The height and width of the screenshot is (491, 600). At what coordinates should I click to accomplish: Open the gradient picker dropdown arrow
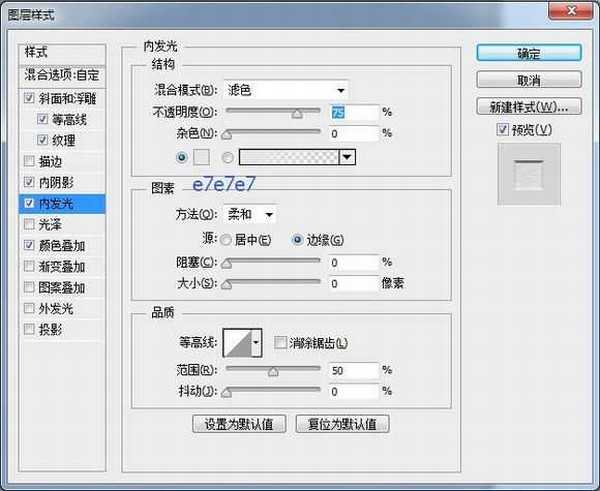coord(347,156)
